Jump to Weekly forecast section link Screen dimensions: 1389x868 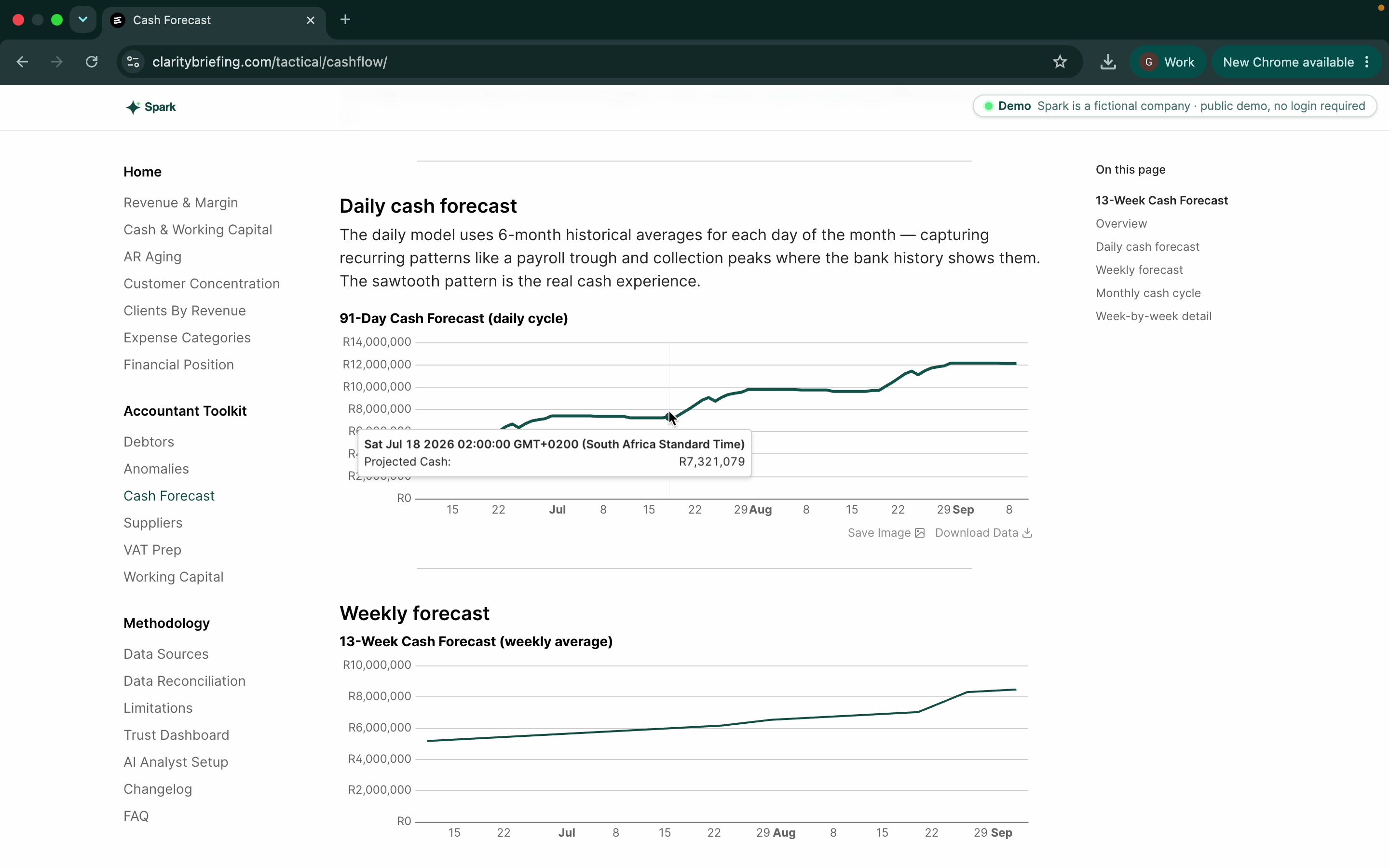pos(1139,270)
